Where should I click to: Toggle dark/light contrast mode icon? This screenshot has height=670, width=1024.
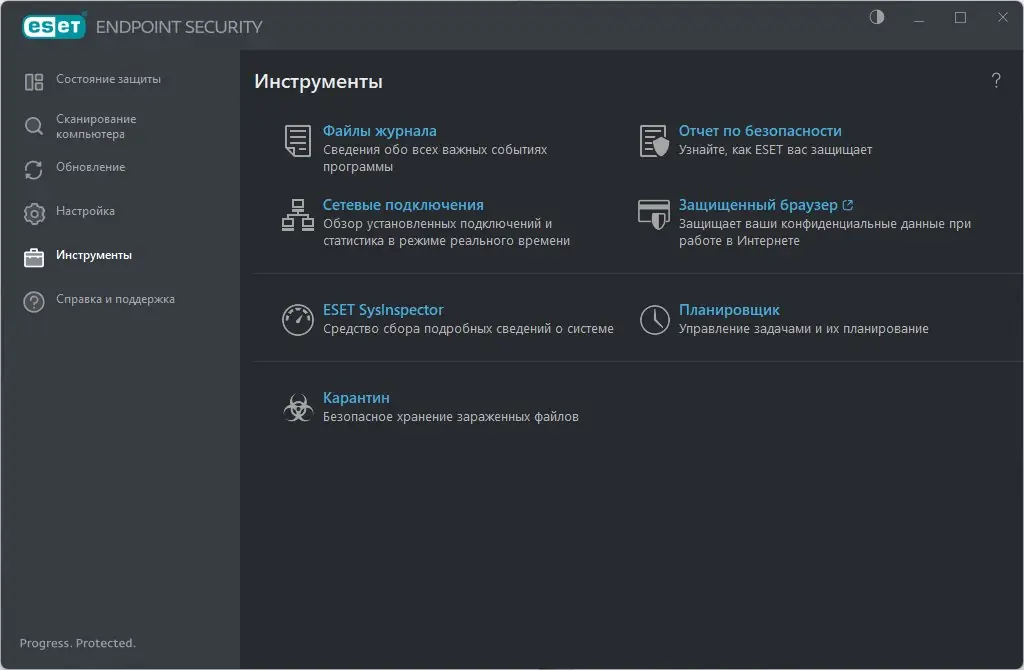coord(877,18)
